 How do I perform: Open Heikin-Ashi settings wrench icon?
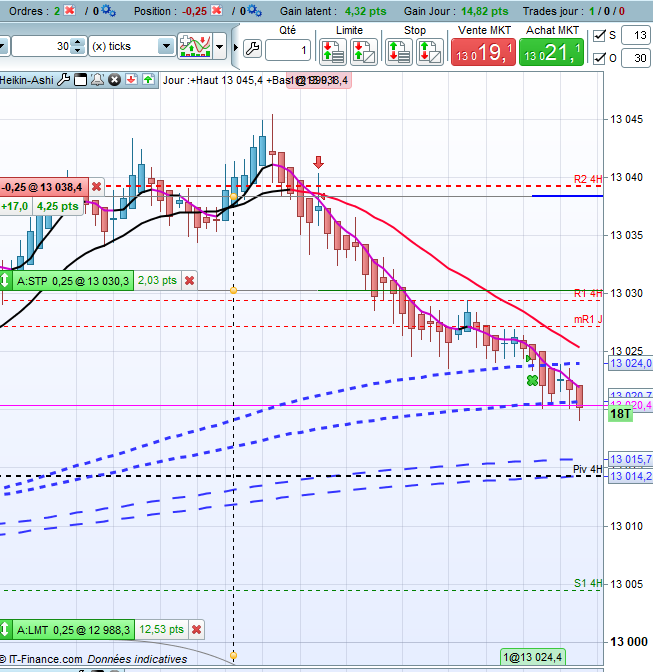(63, 80)
